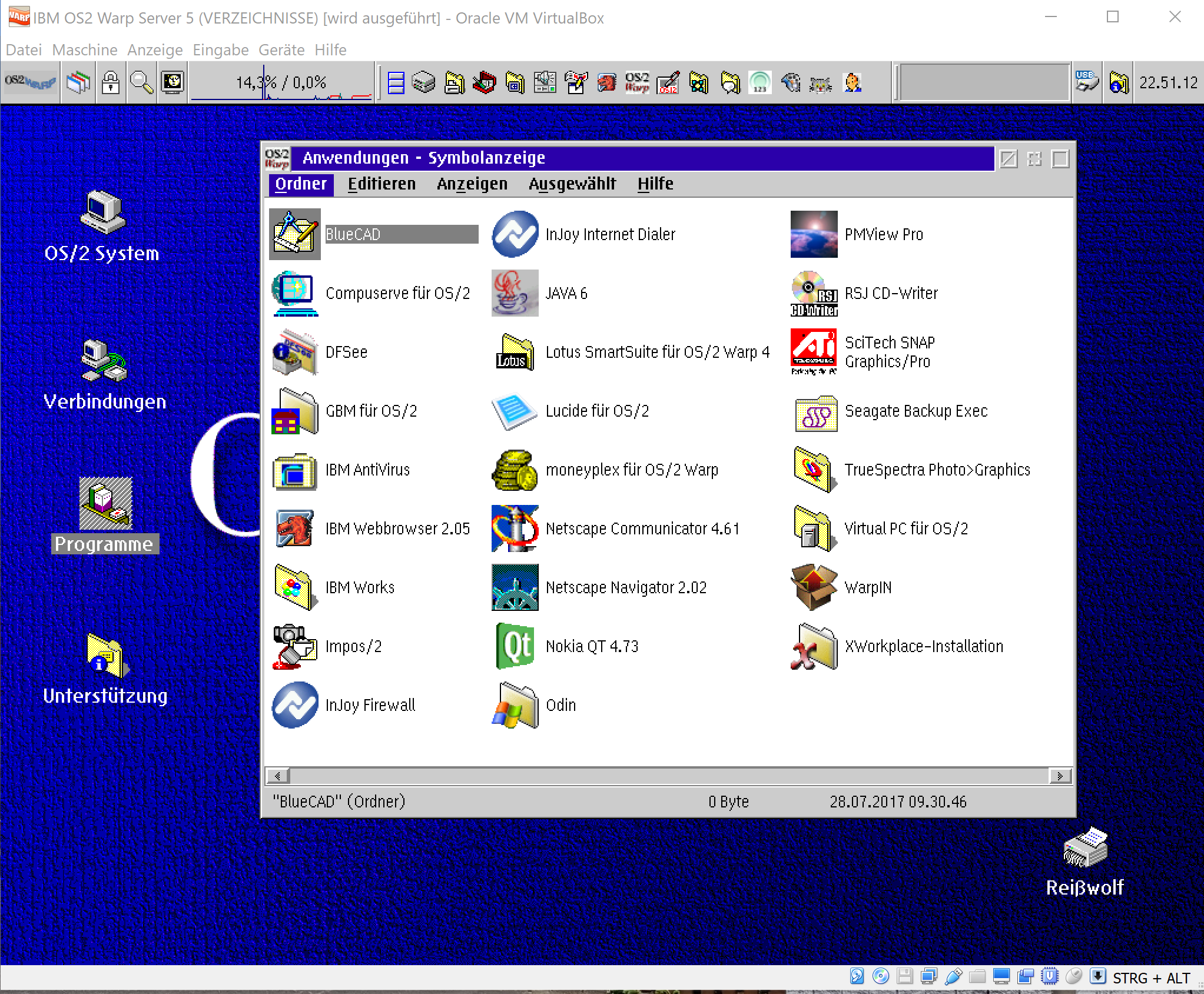
Task: Select the RSJ CD-Writer icon
Action: coord(814,293)
